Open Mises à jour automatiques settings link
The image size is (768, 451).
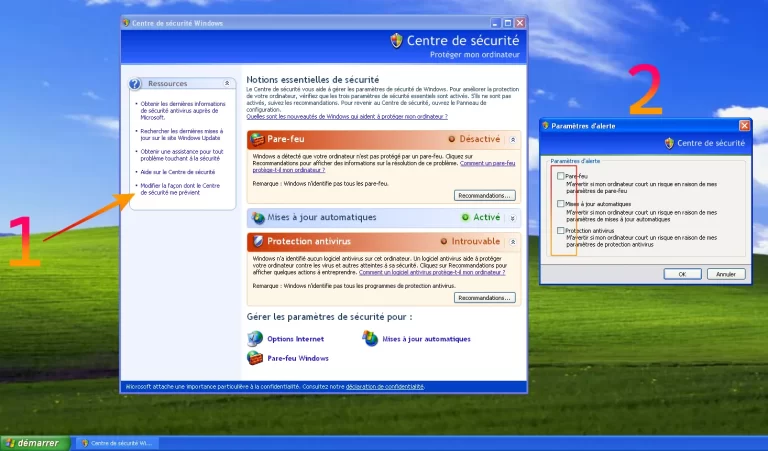(x=426, y=339)
